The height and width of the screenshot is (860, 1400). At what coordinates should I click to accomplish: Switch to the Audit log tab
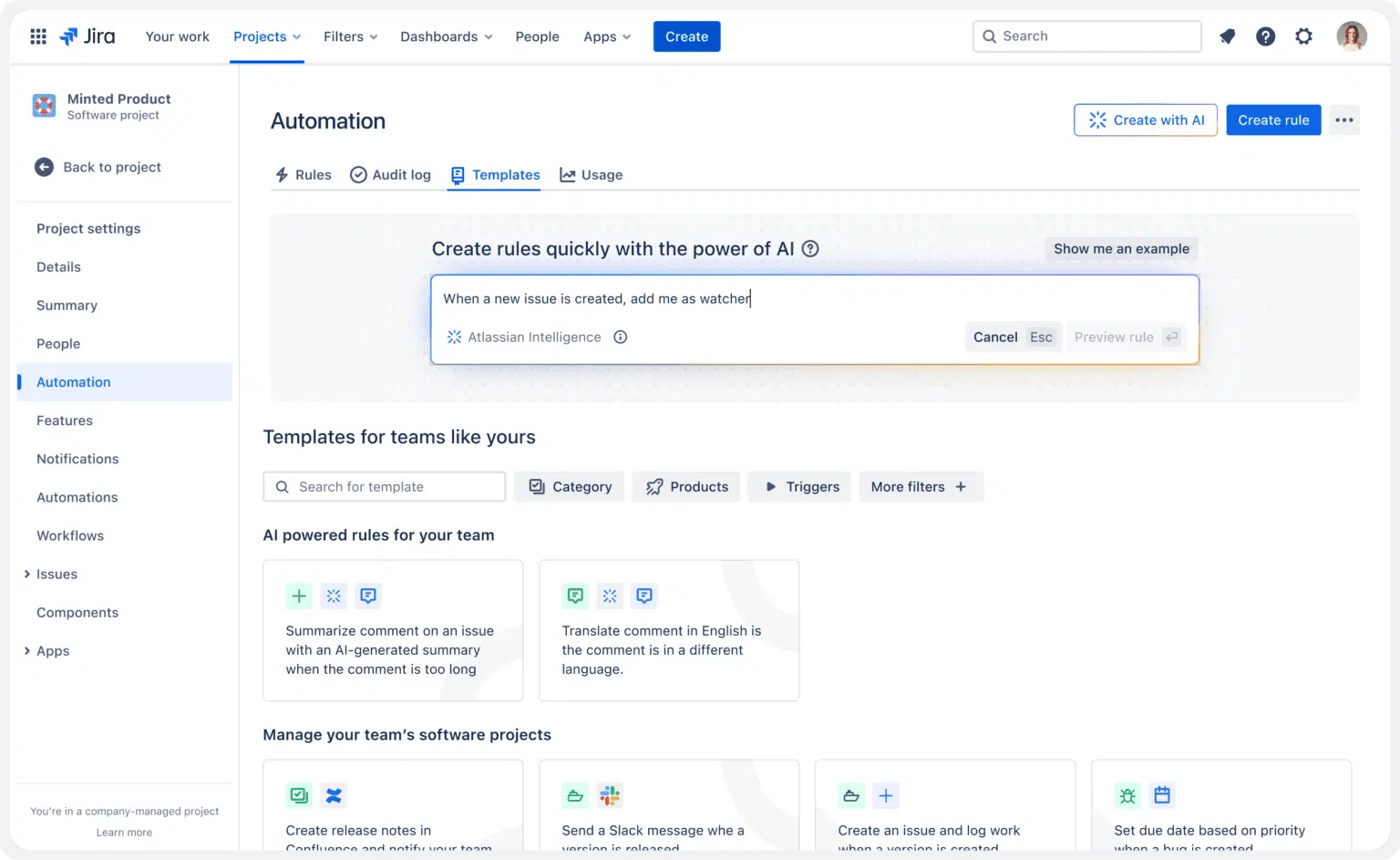click(391, 175)
